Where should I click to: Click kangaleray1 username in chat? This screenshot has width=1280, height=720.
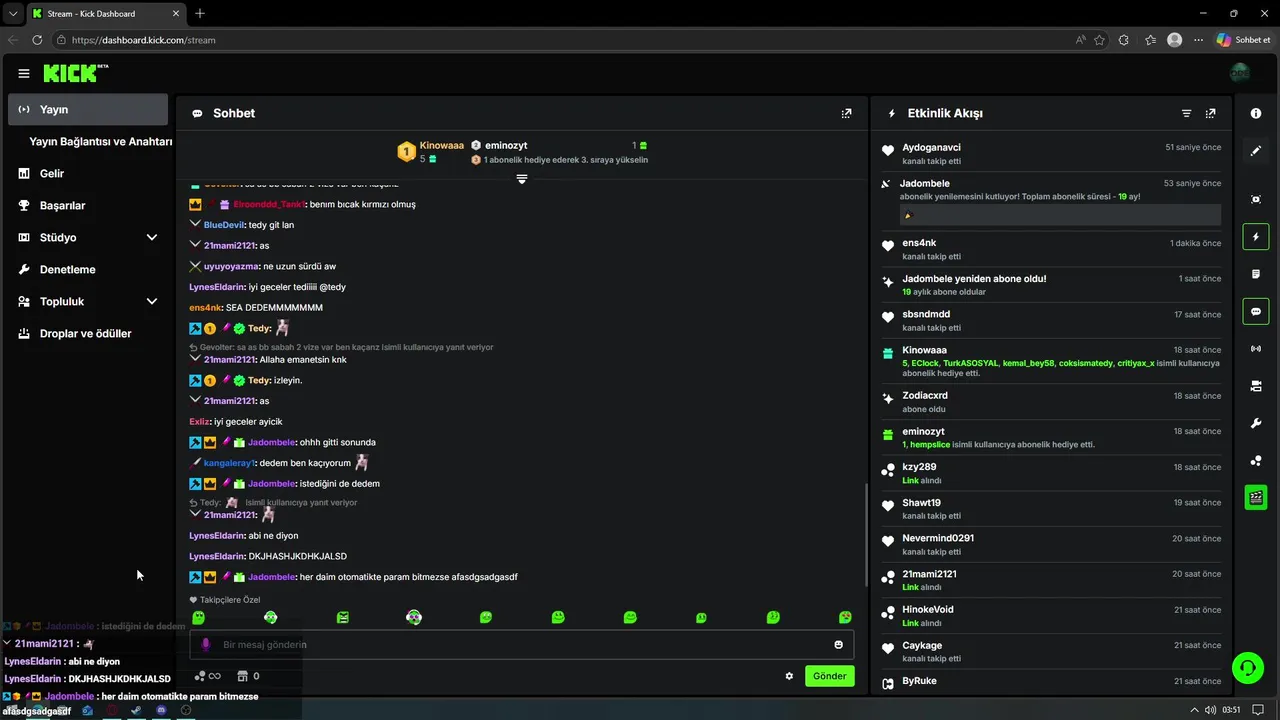click(229, 463)
